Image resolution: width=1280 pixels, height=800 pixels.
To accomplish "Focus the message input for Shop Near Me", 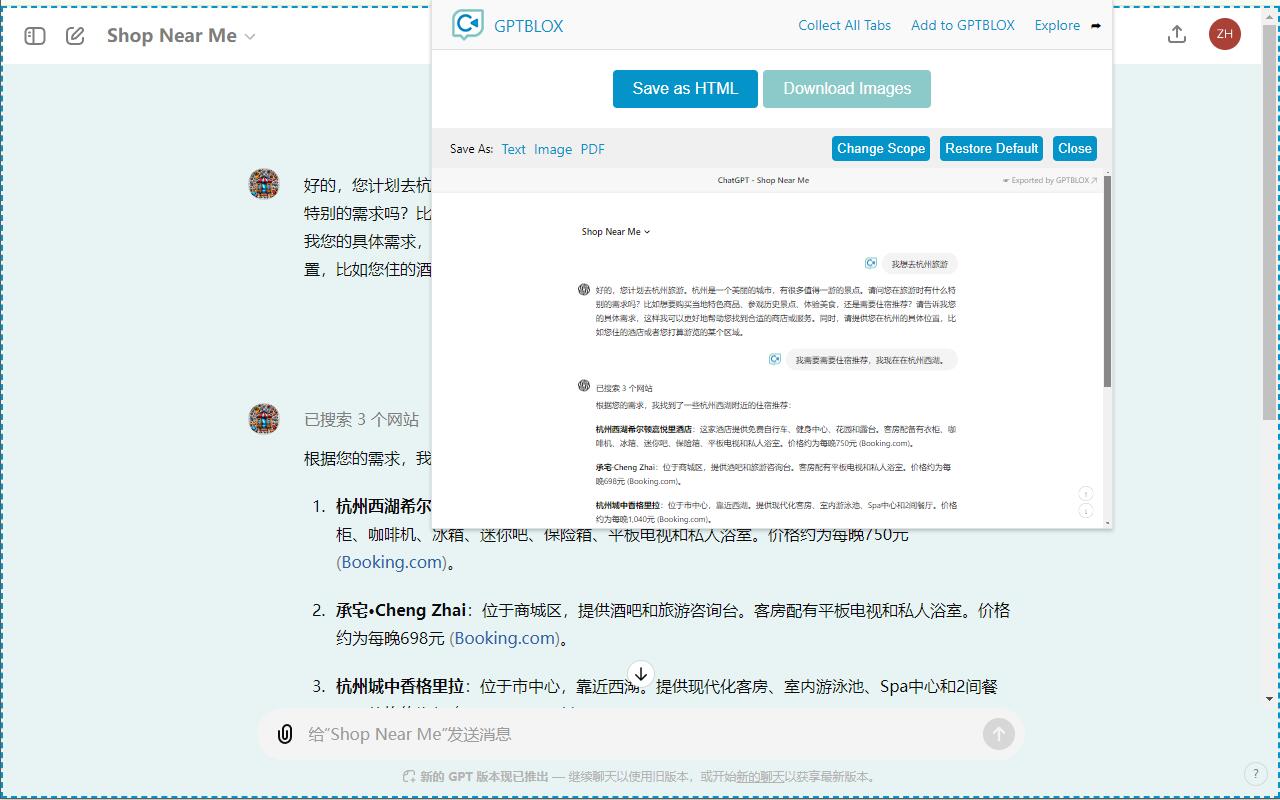I will [640, 734].
